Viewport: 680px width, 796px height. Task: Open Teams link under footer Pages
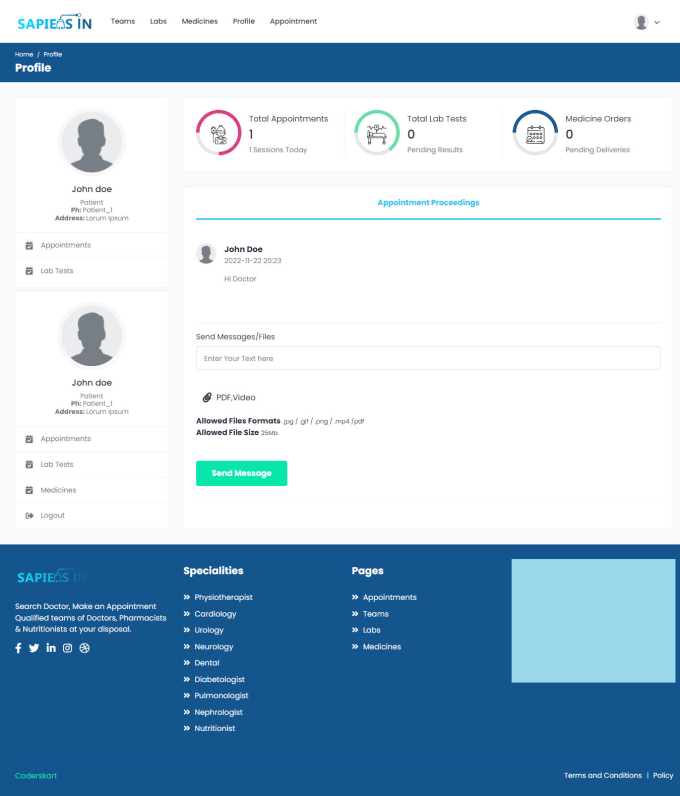376,614
